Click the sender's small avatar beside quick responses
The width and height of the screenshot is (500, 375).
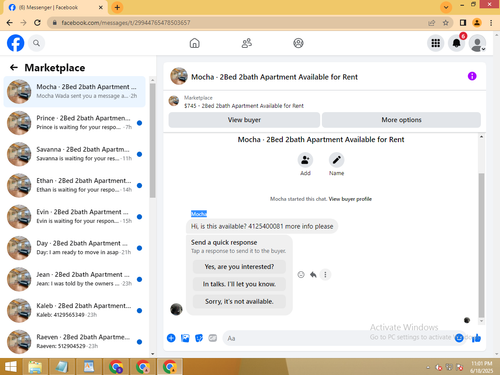tap(176, 309)
